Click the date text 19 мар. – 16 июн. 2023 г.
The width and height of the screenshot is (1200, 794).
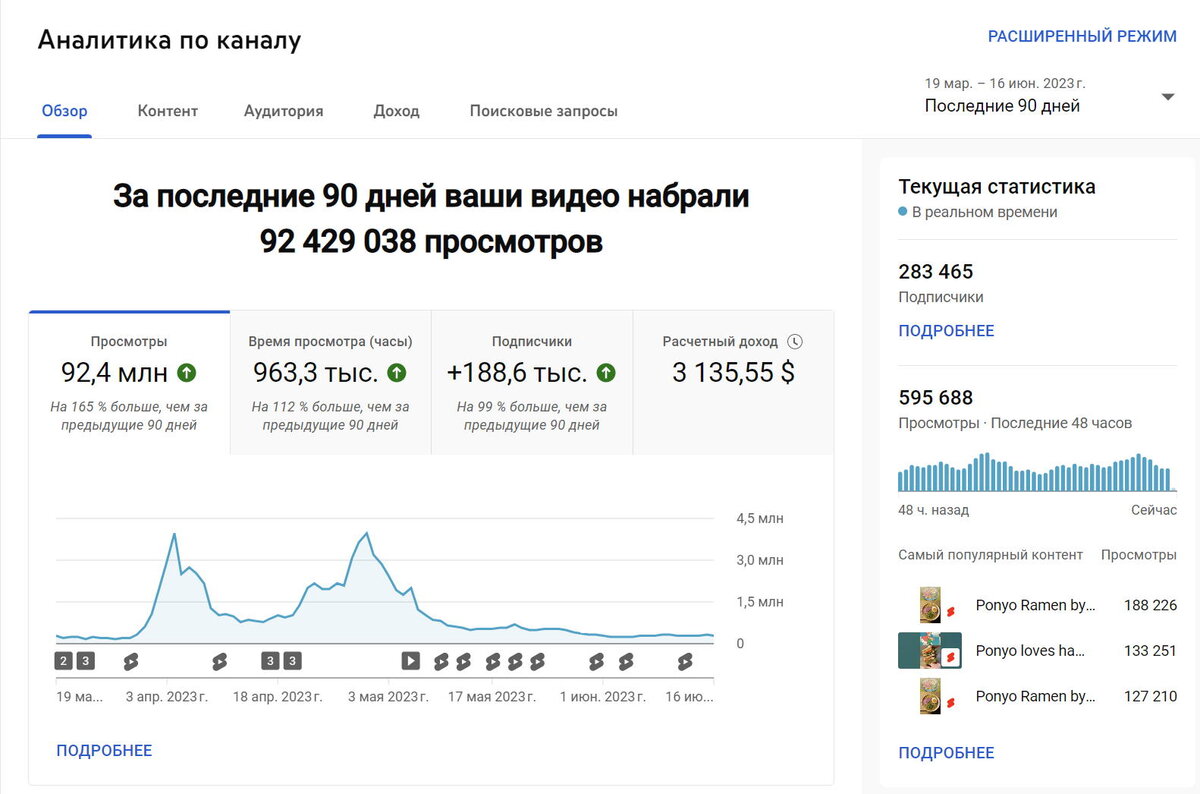coord(1005,83)
